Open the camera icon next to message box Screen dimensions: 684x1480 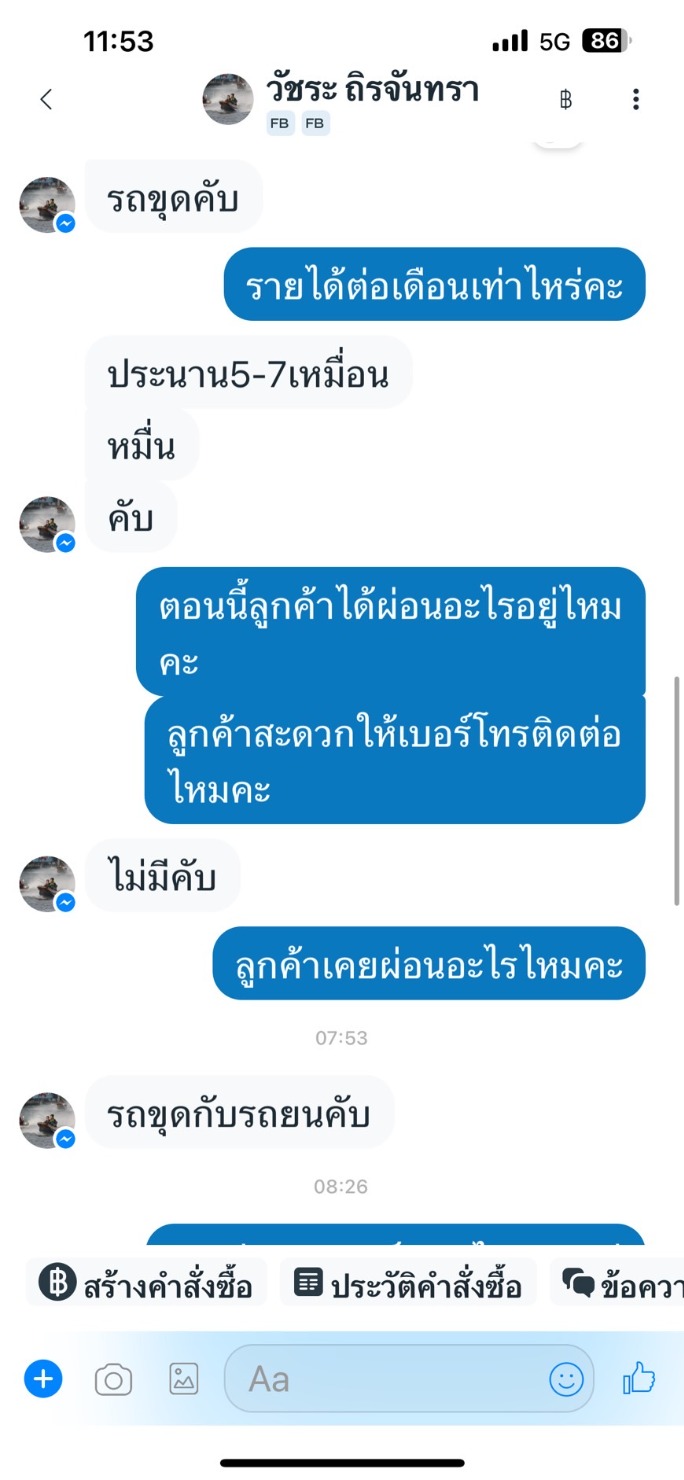pos(113,1380)
